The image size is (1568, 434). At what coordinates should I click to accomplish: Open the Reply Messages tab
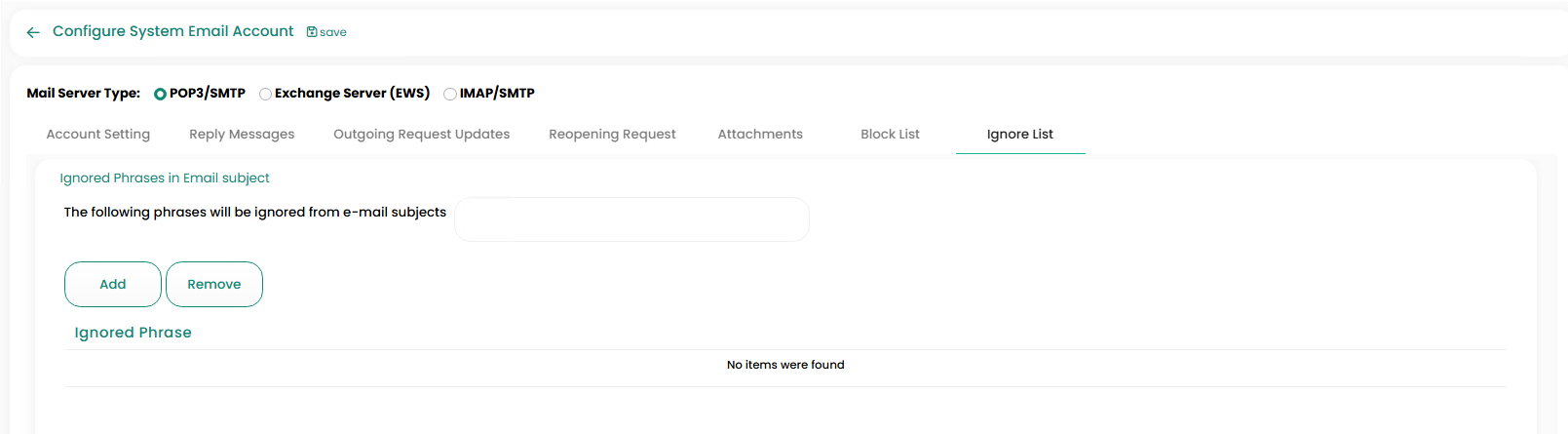coord(242,135)
